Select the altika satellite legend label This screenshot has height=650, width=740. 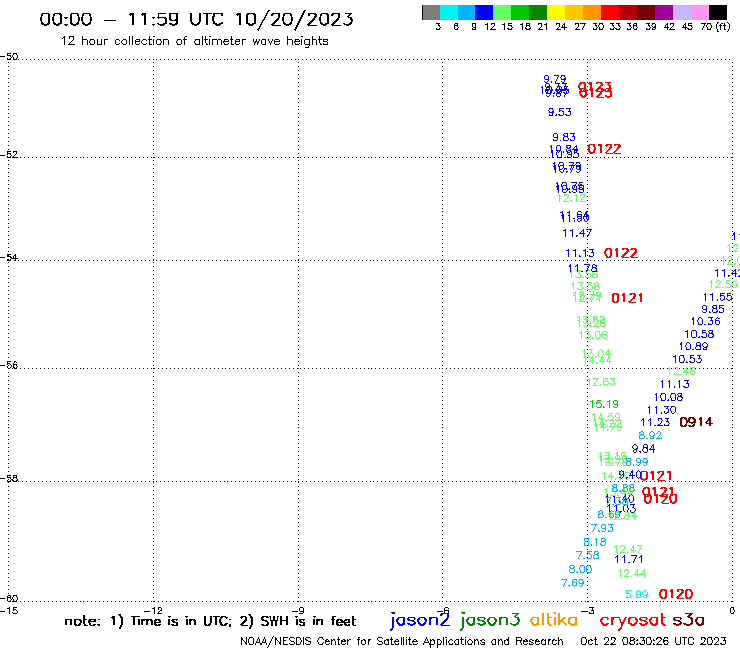point(554,619)
